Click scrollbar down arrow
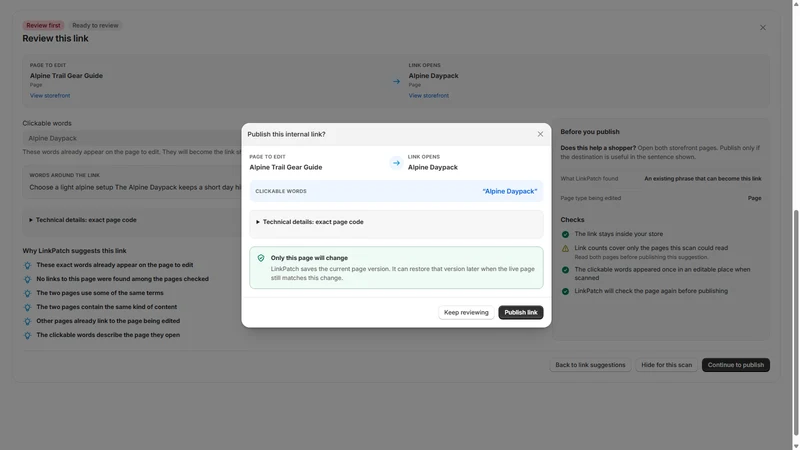 [795, 446]
